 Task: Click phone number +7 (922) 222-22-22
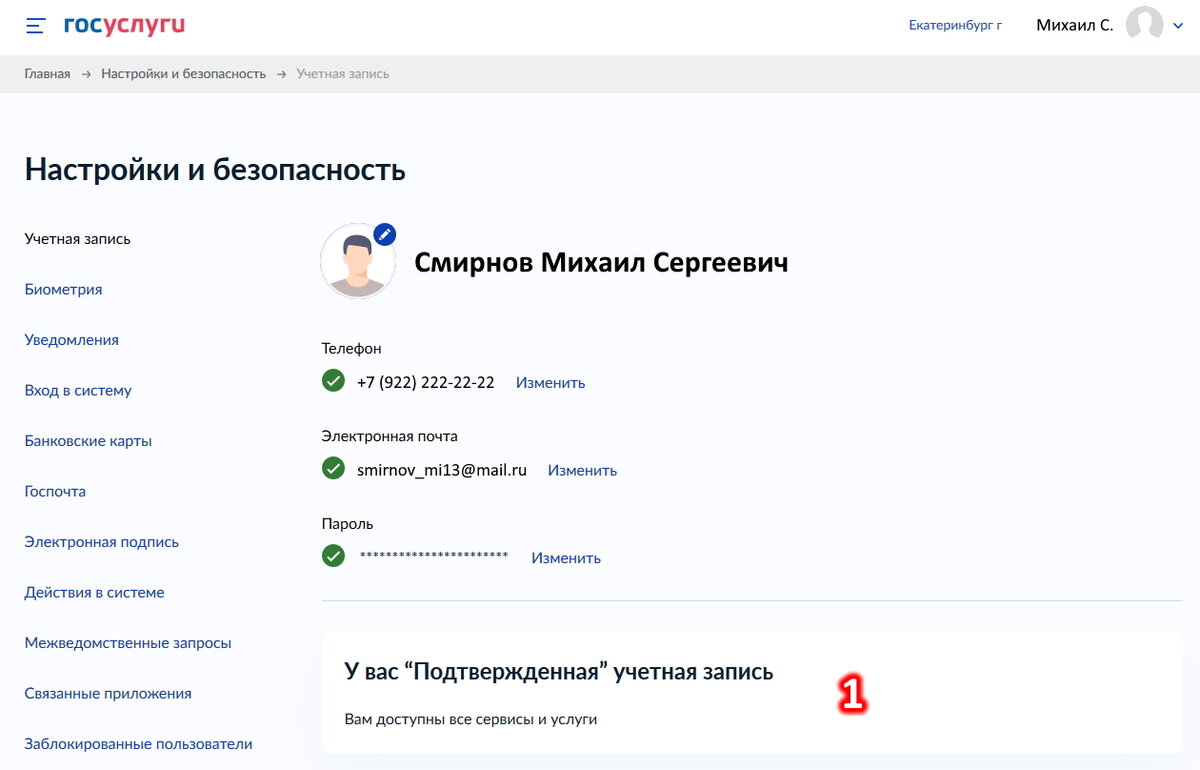tap(426, 382)
